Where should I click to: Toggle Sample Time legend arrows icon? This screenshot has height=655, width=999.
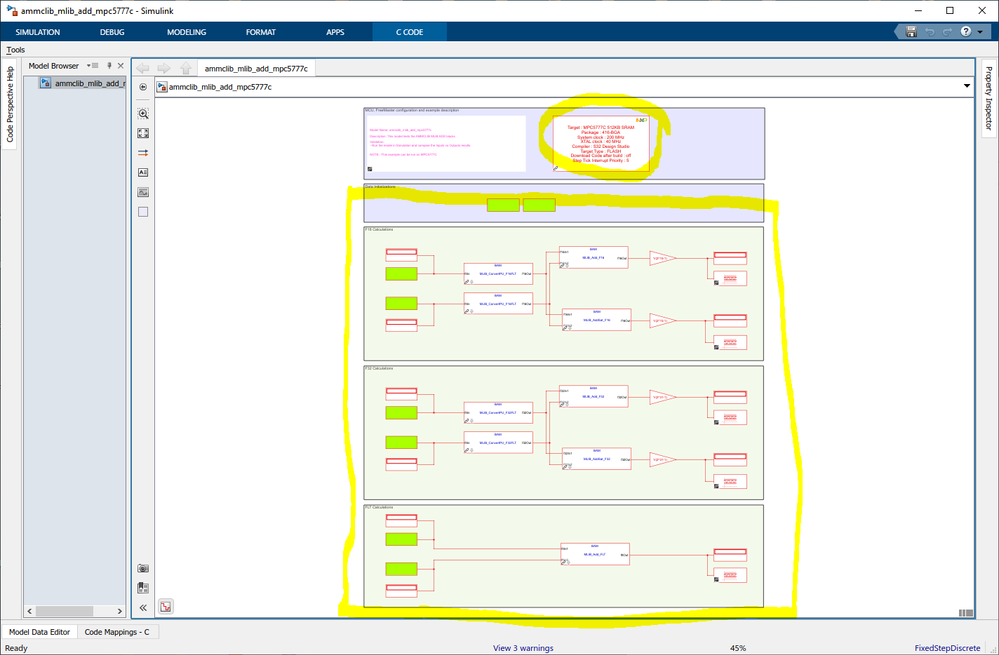(x=143, y=153)
